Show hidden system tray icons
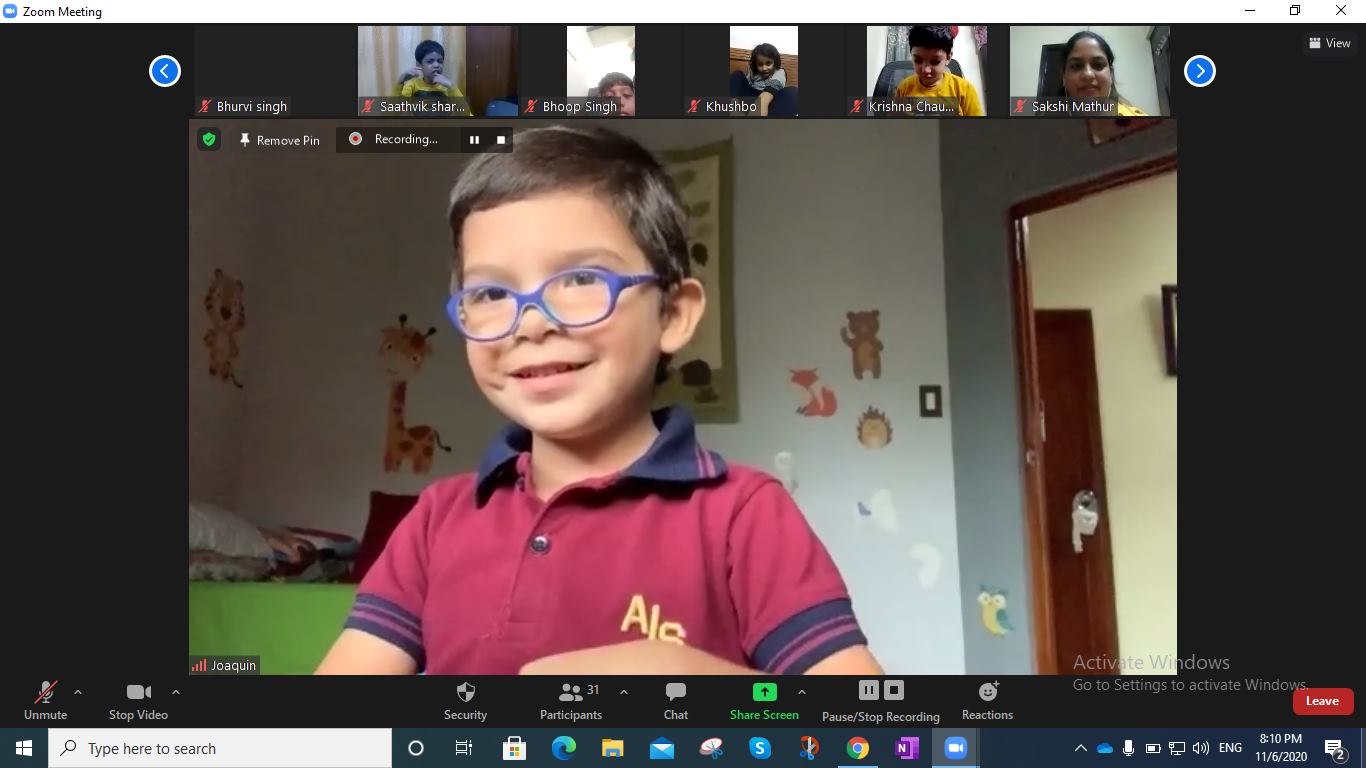 1081,748
